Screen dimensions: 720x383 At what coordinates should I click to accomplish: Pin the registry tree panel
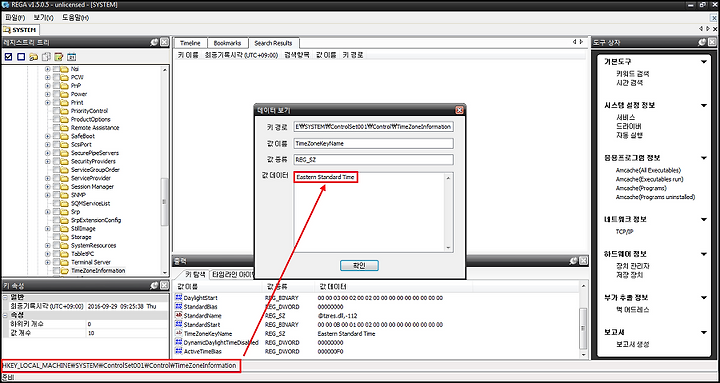(x=154, y=42)
